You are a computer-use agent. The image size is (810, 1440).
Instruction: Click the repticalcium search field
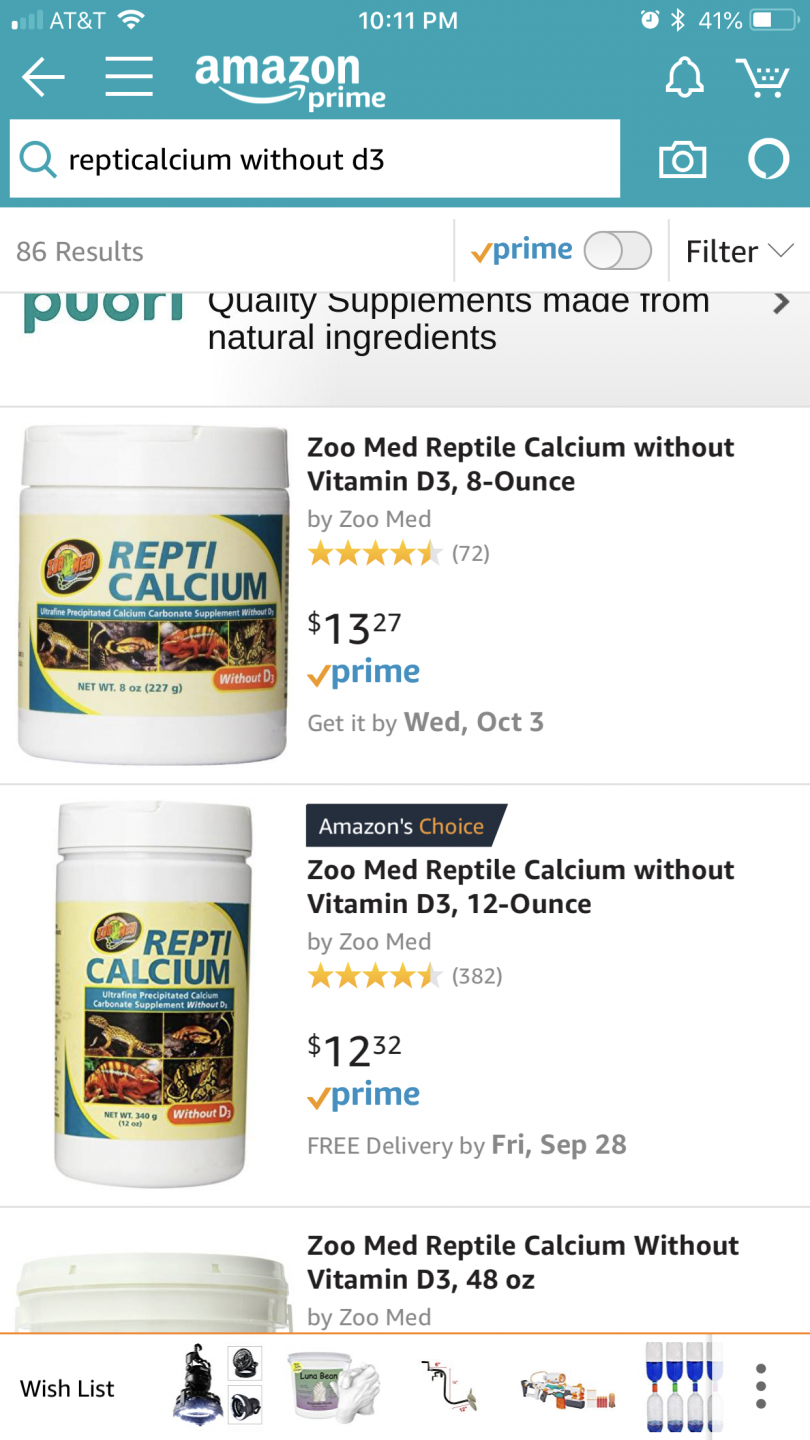click(330, 160)
